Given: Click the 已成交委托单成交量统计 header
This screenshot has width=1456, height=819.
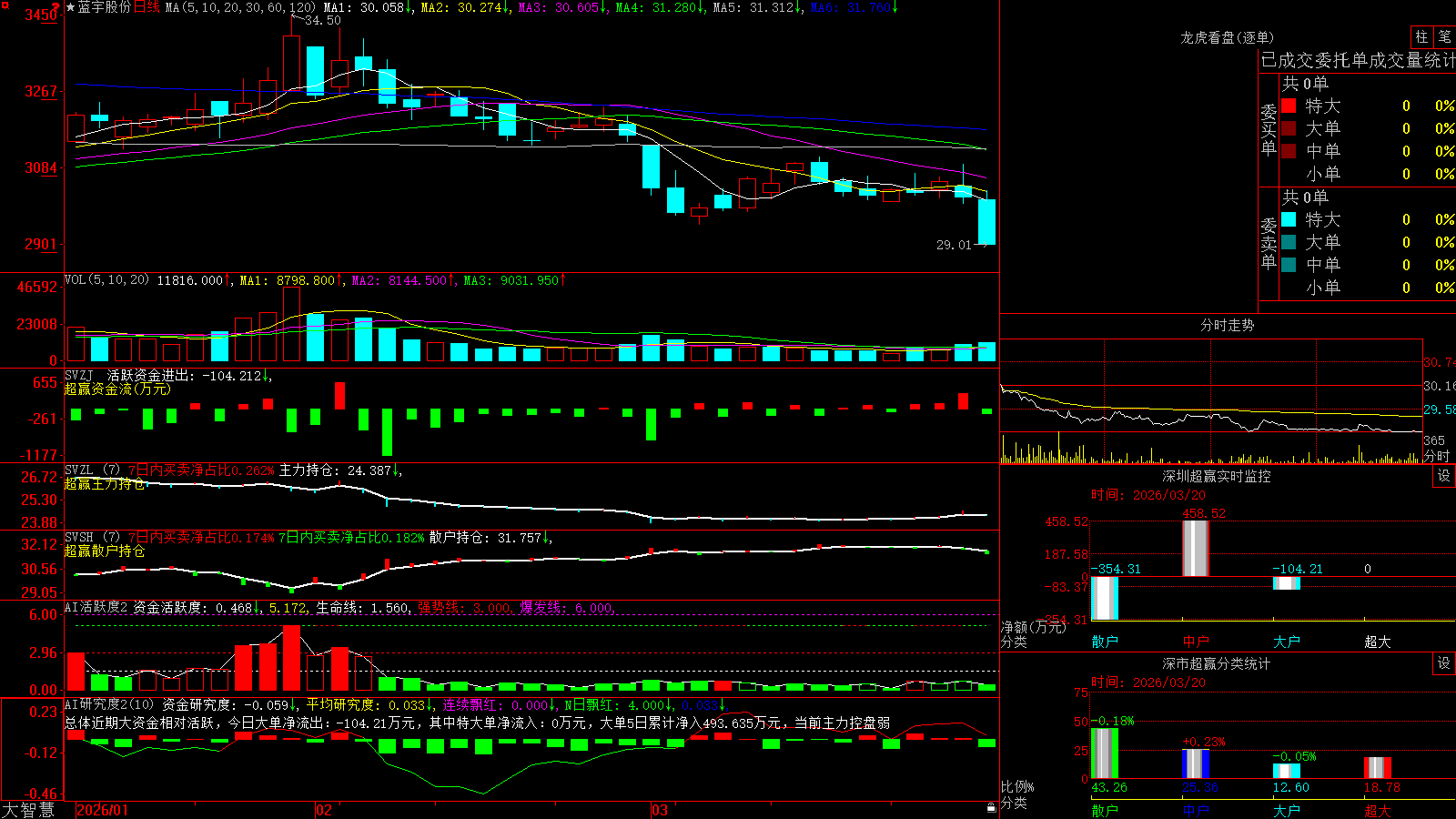Looking at the screenshot, I should point(1358,60).
